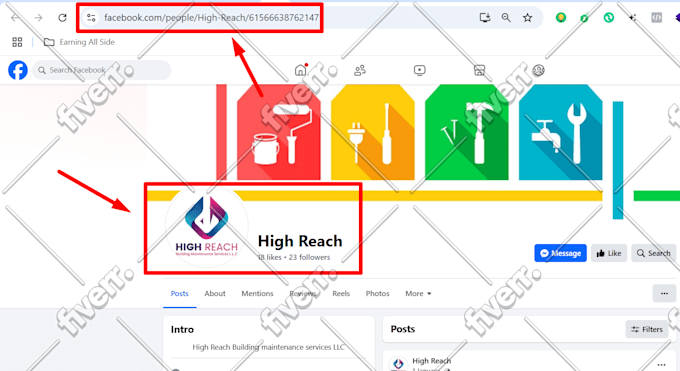This screenshot has width=680, height=371.
Task: Click the Facebook logo
Action: pyautogui.click(x=18, y=70)
